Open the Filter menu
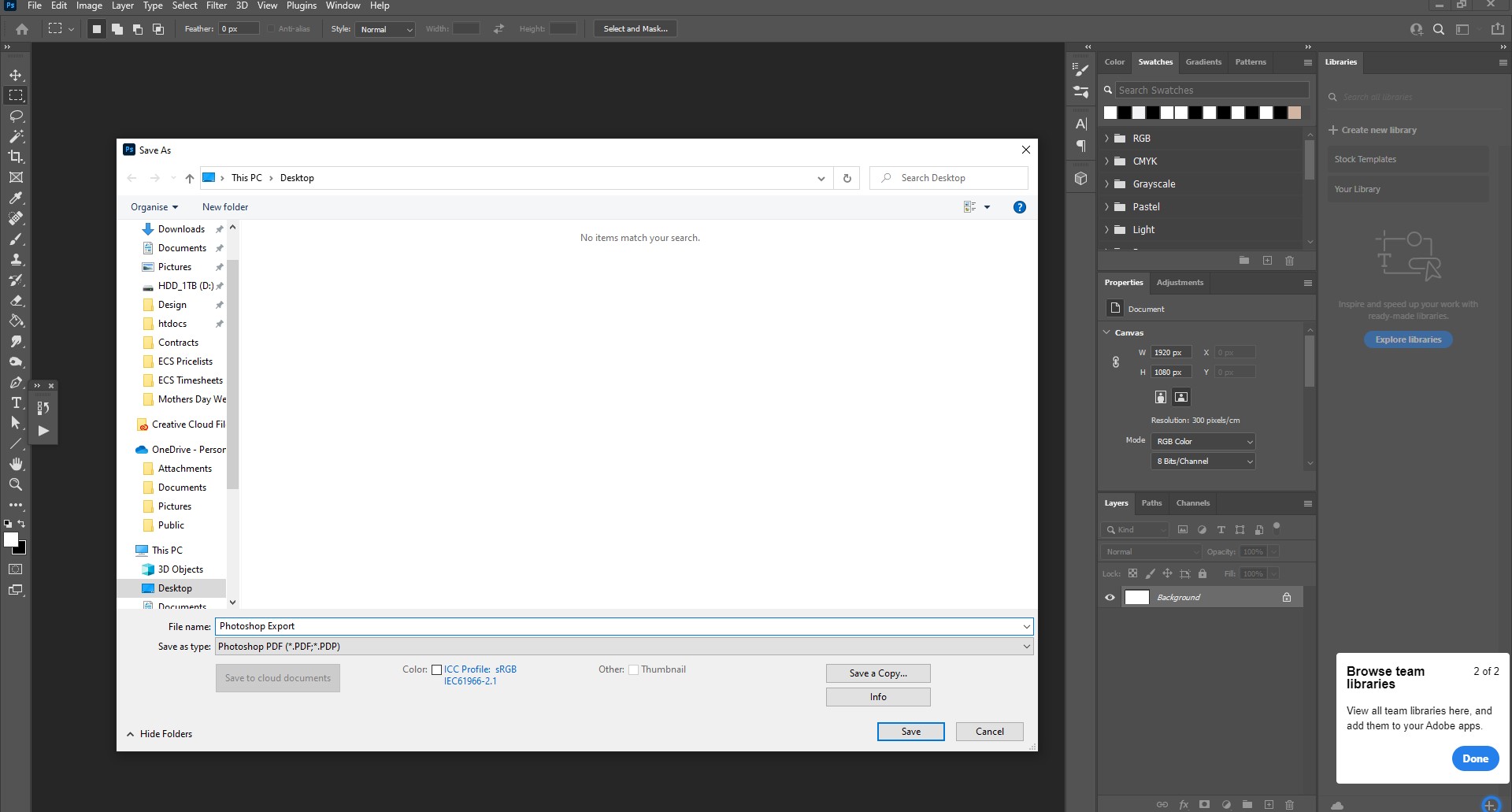 [x=217, y=6]
